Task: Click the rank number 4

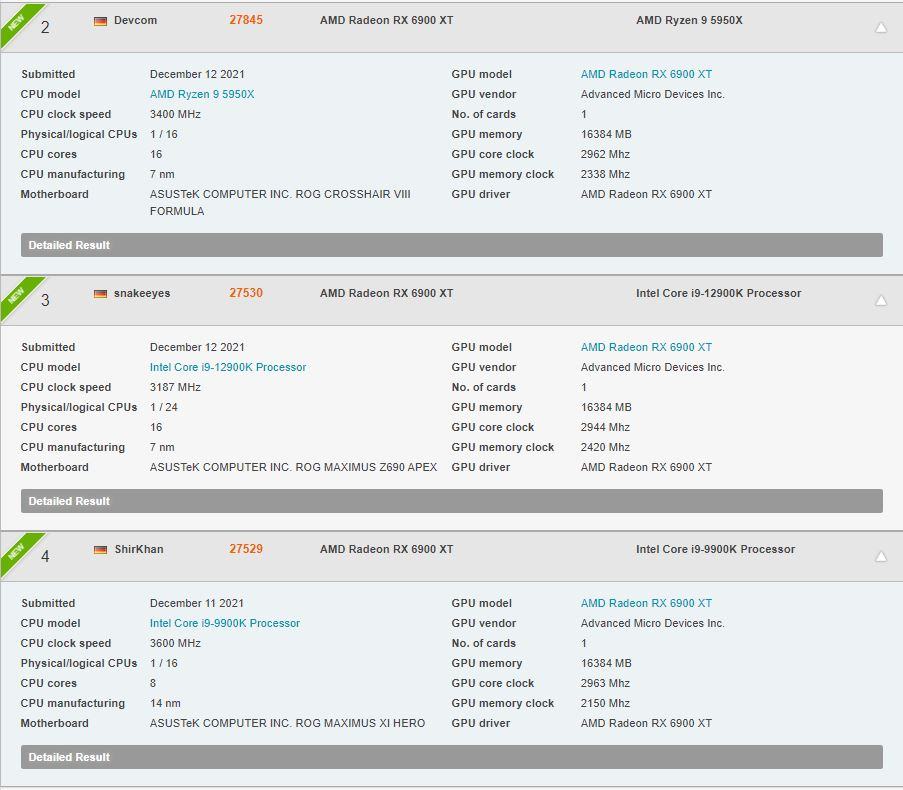Action: (x=45, y=556)
